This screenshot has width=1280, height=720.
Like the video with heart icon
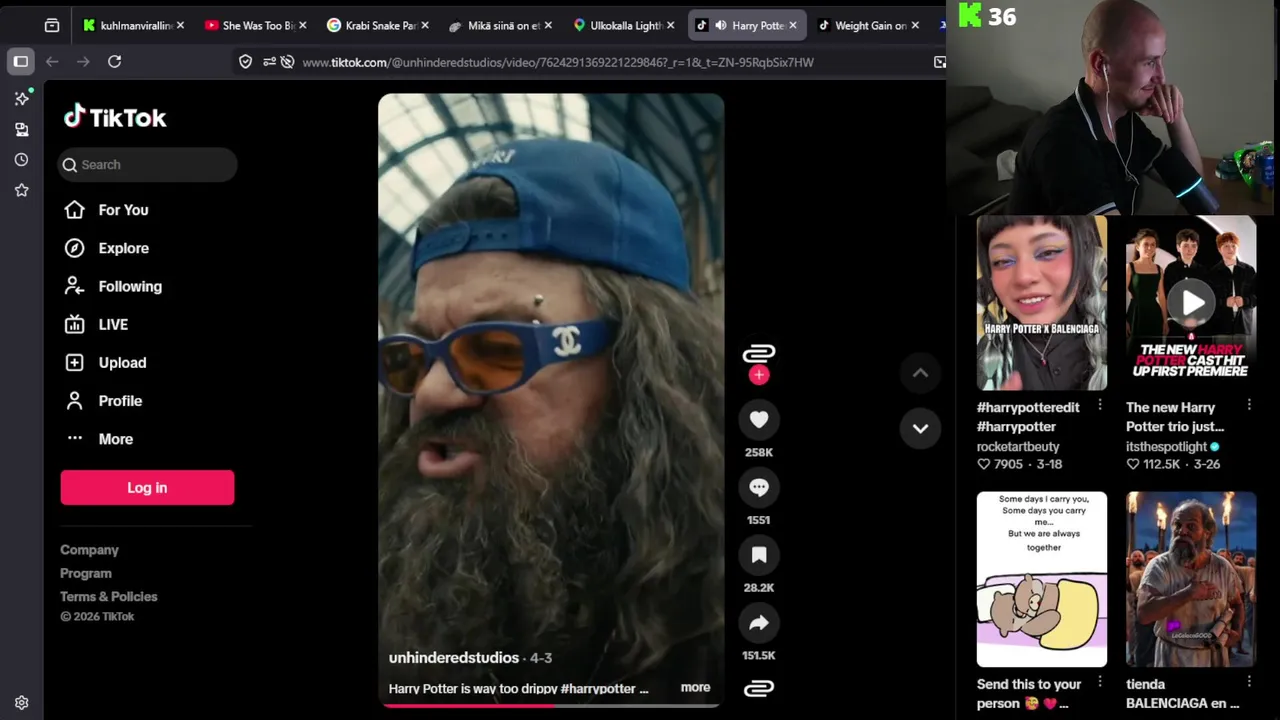pos(759,420)
